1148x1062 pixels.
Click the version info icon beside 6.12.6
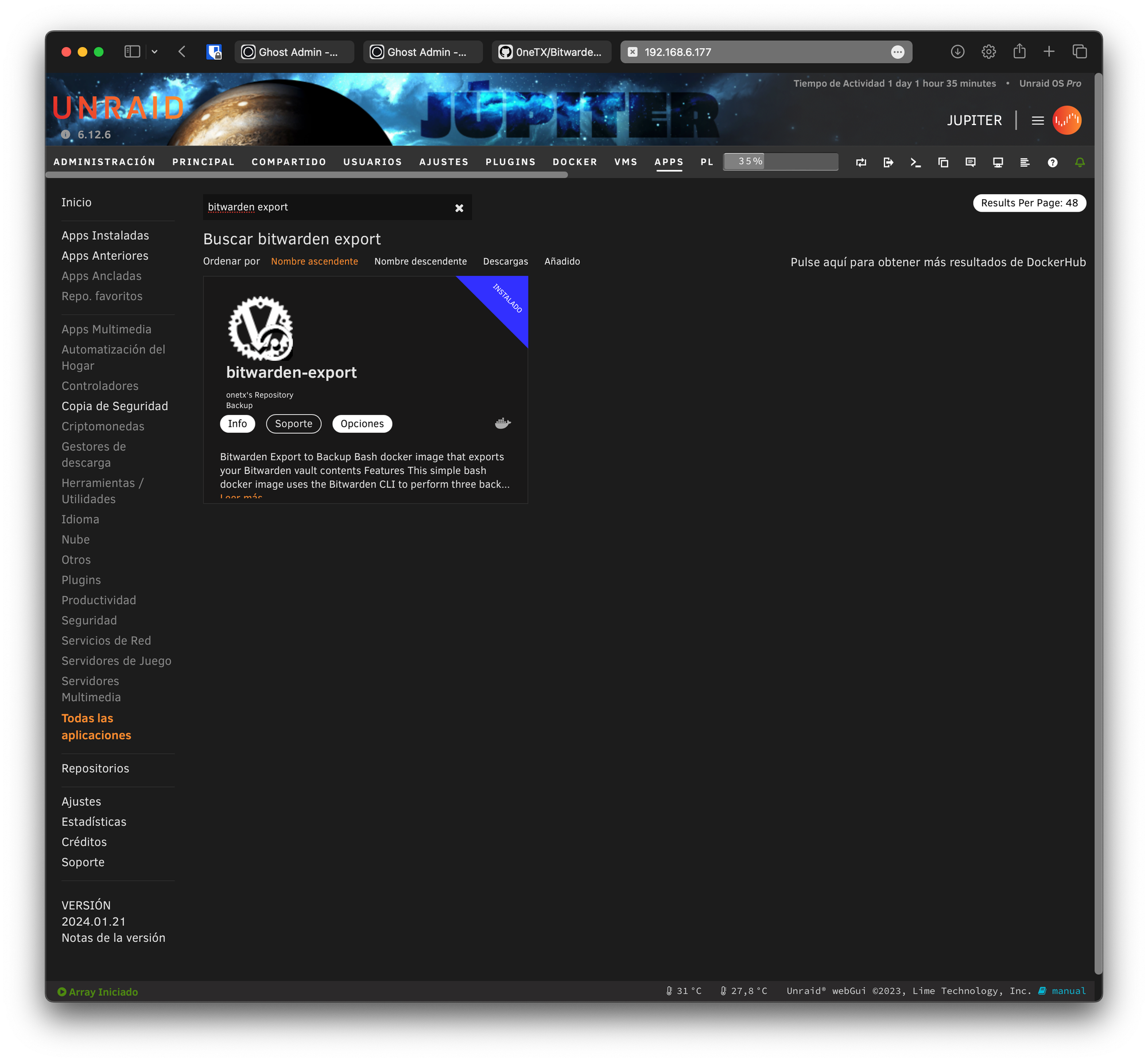pos(66,134)
